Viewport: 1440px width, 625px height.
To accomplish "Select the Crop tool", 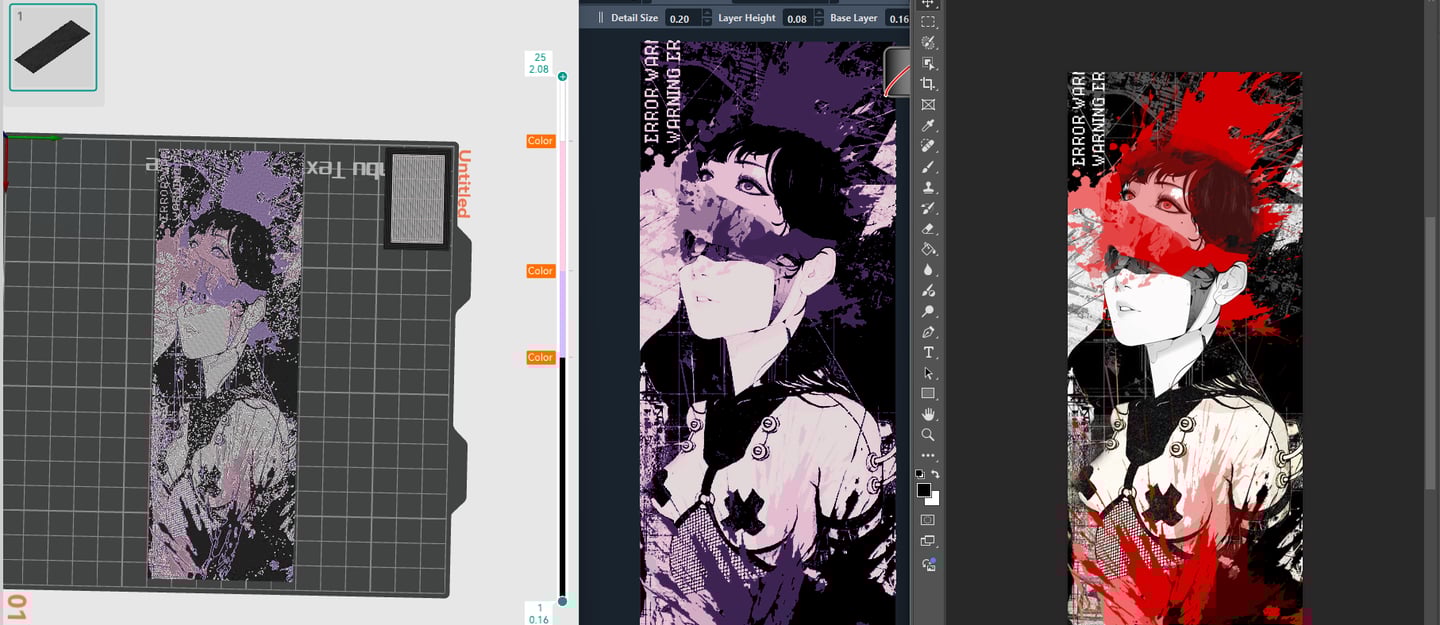I will pos(928,84).
